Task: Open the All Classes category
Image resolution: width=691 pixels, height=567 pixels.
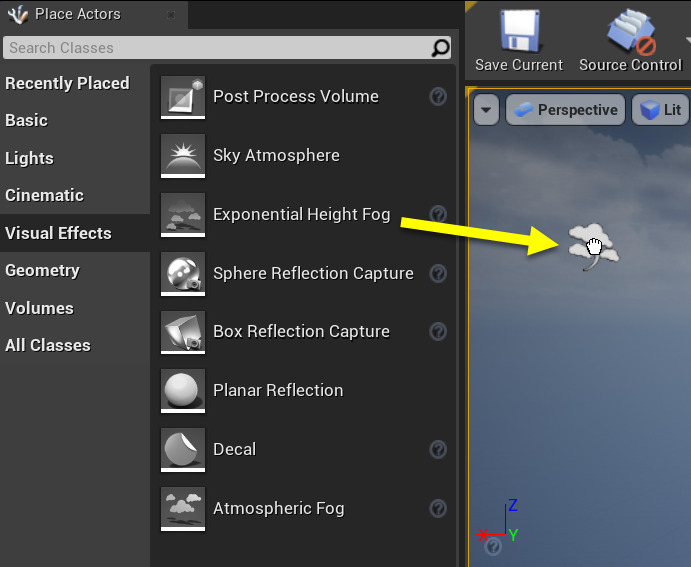Action: [48, 345]
